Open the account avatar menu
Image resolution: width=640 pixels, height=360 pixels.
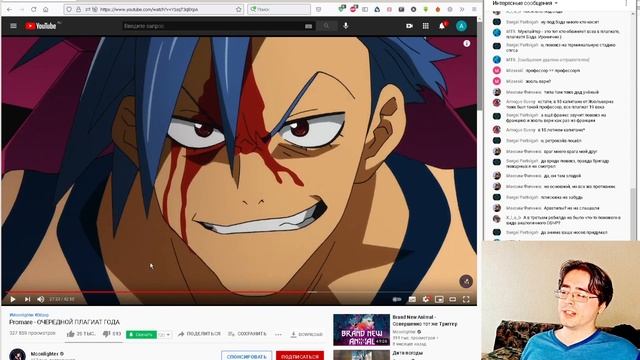tap(461, 26)
